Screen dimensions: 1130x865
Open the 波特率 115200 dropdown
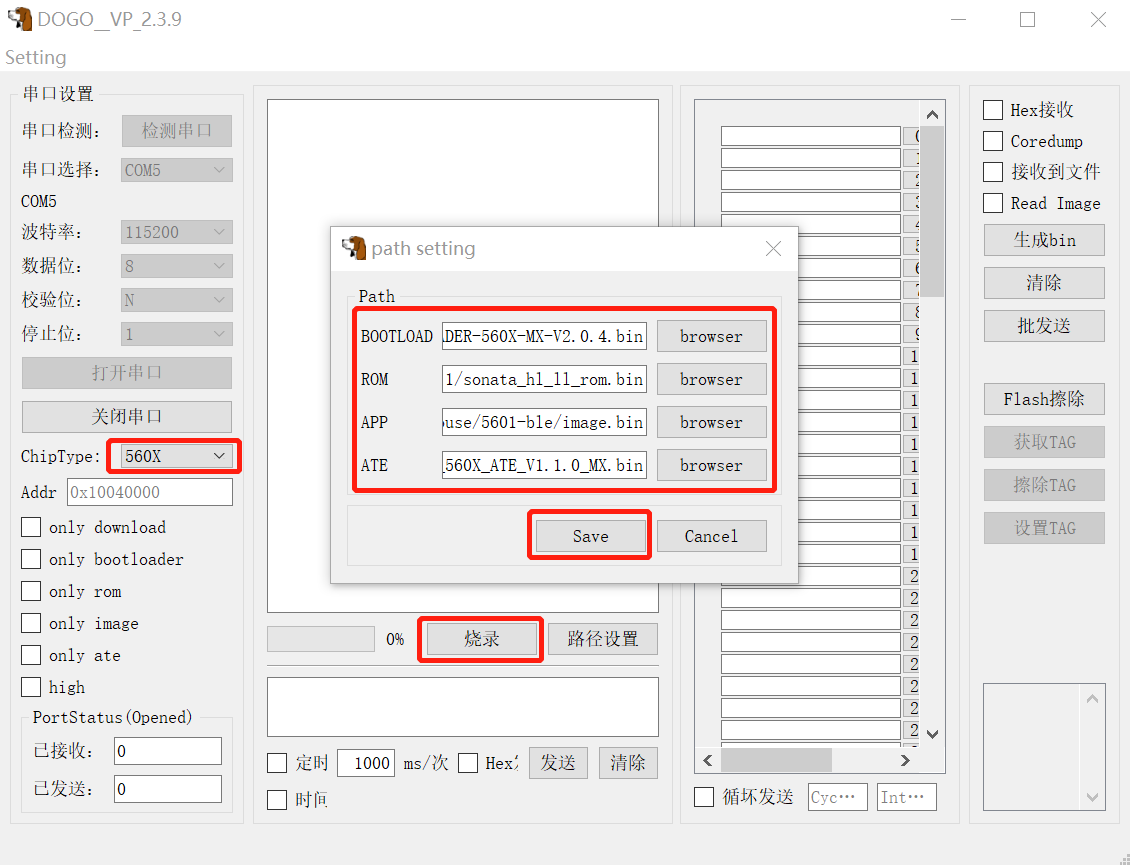177,232
